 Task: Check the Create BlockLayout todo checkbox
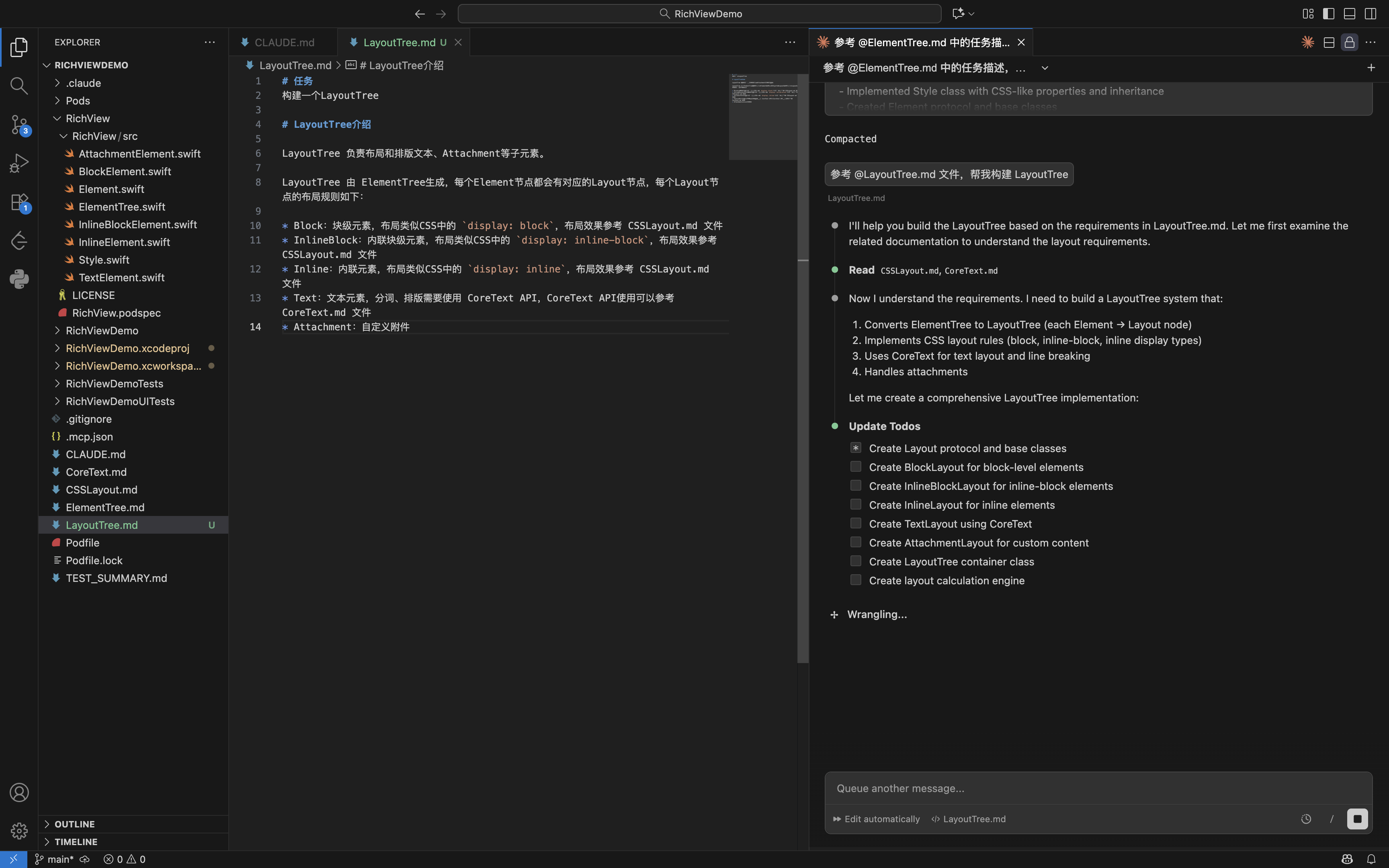(x=856, y=467)
